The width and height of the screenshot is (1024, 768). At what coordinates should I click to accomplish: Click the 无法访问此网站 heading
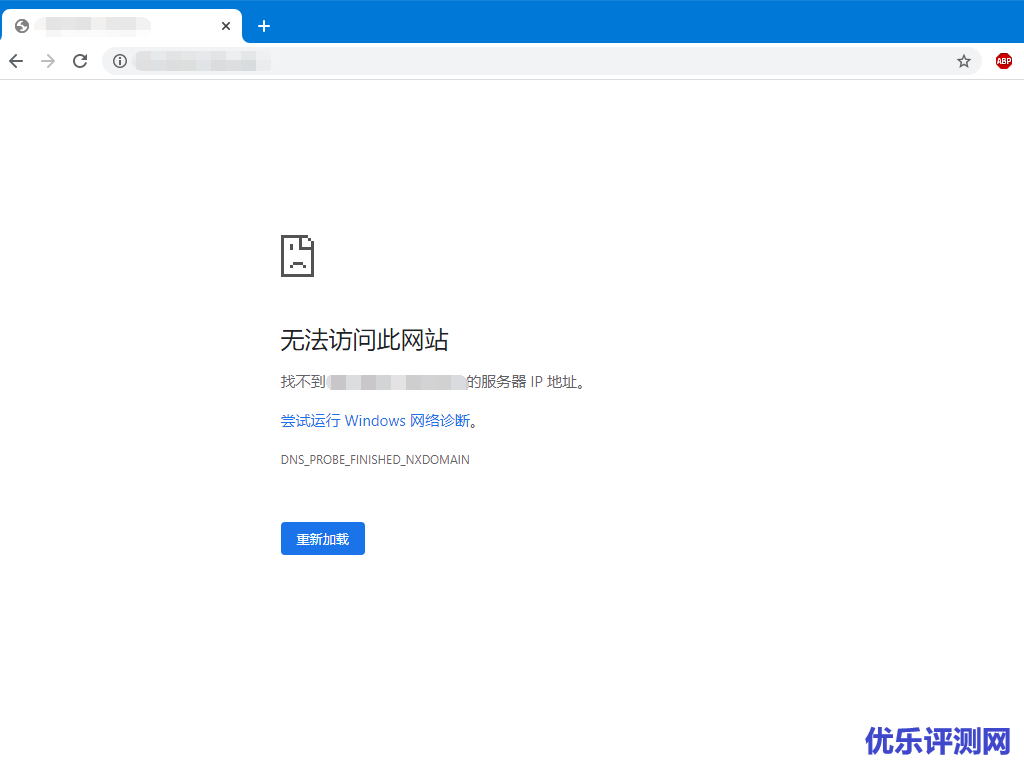pyautogui.click(x=364, y=340)
